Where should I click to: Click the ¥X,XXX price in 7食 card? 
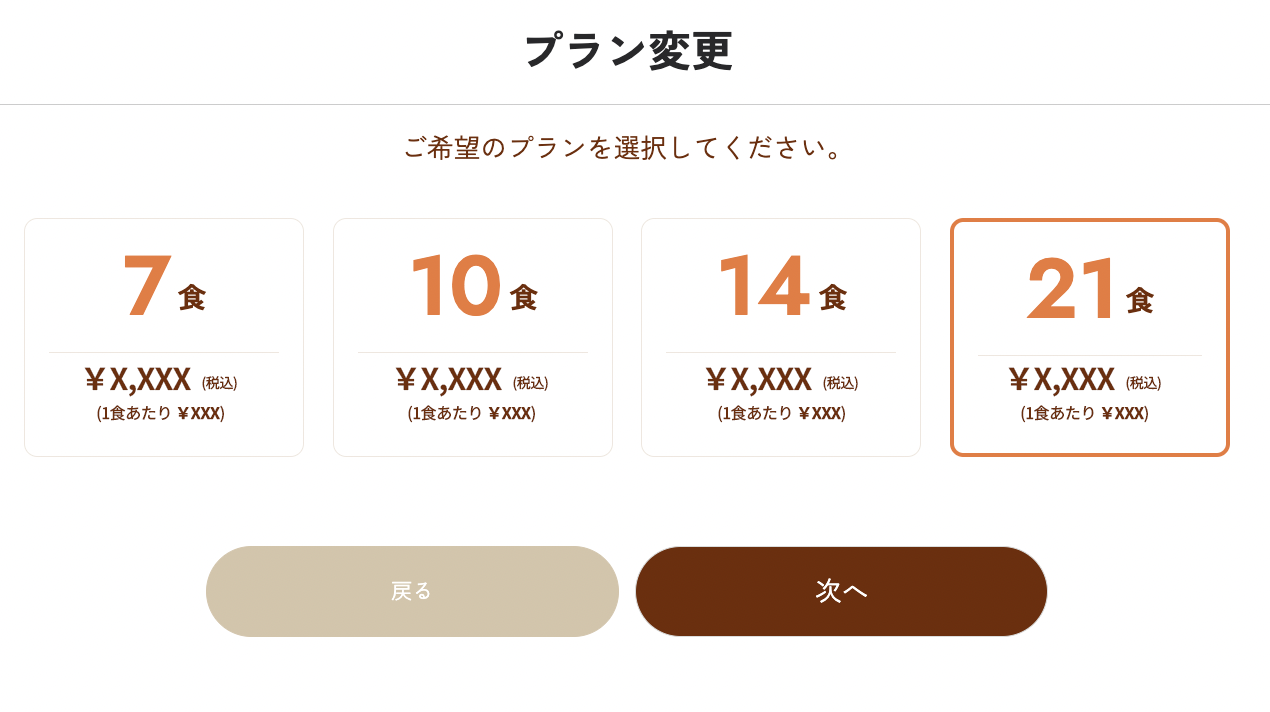click(138, 380)
